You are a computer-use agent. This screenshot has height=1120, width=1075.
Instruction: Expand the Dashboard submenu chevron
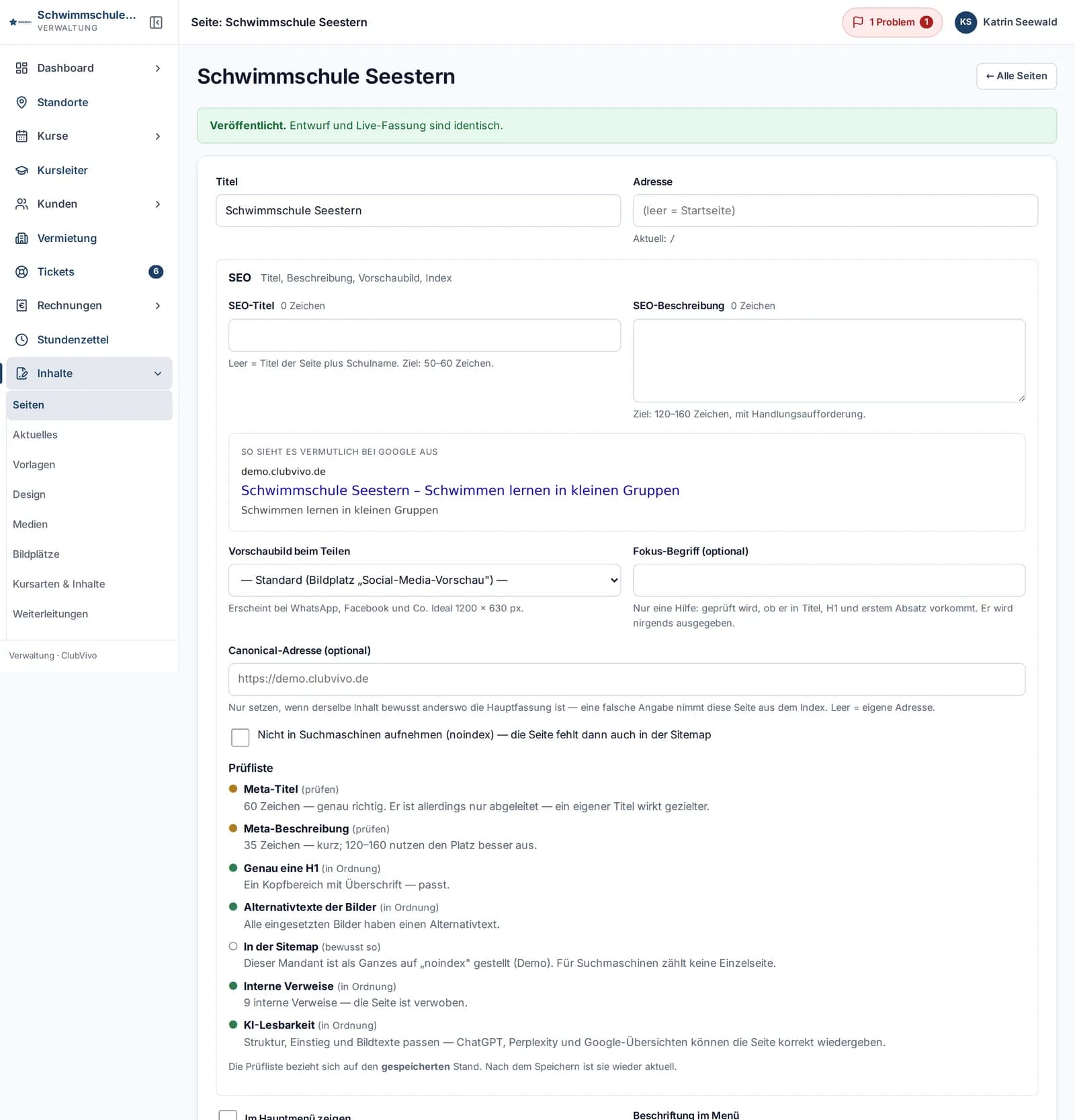[158, 68]
